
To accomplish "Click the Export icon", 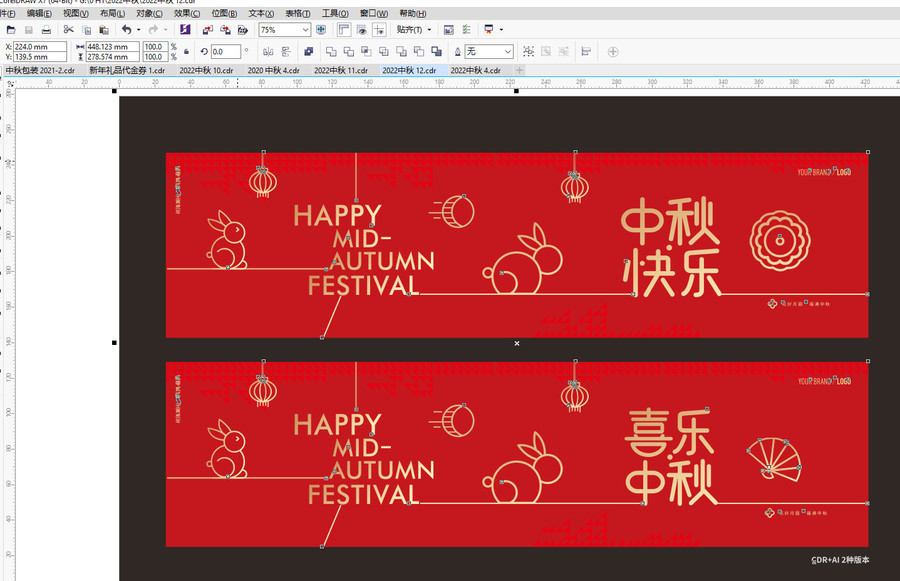I will 225,30.
